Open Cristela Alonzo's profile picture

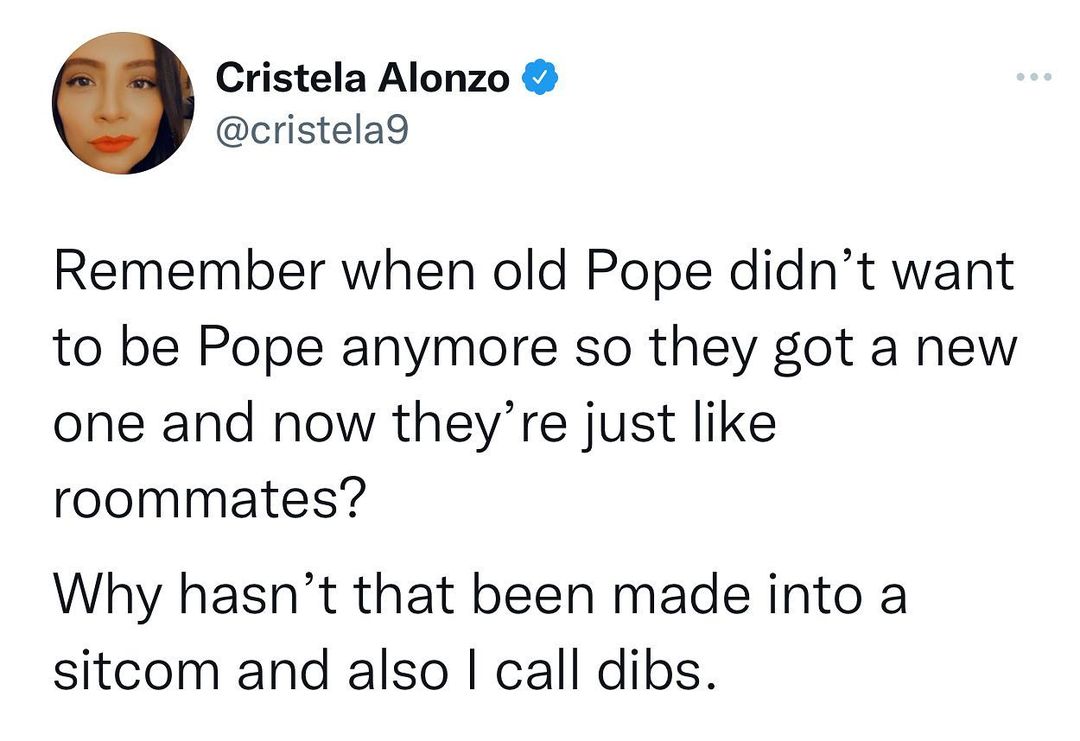123,103
